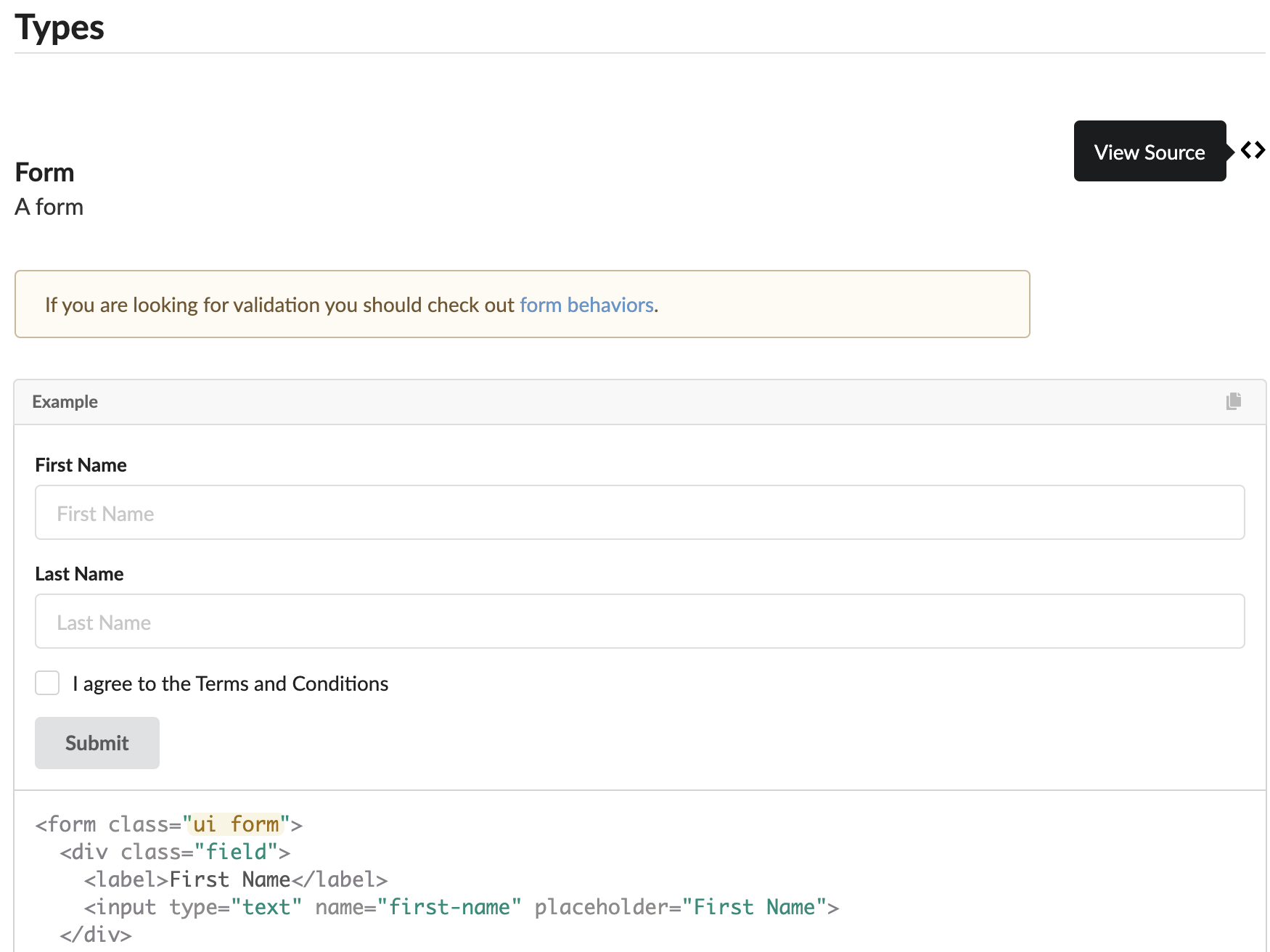The height and width of the screenshot is (952, 1270).
Task: Open the form behaviors link
Action: pyautogui.click(x=586, y=305)
